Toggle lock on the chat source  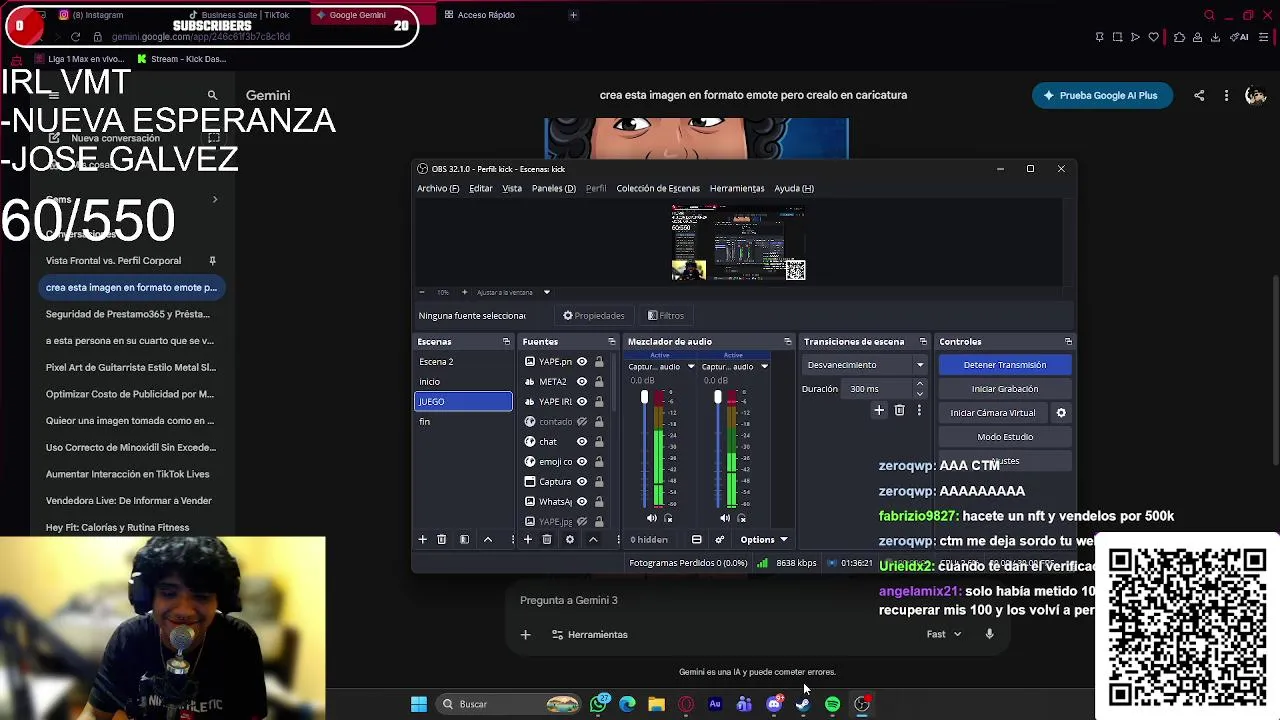pyautogui.click(x=599, y=442)
